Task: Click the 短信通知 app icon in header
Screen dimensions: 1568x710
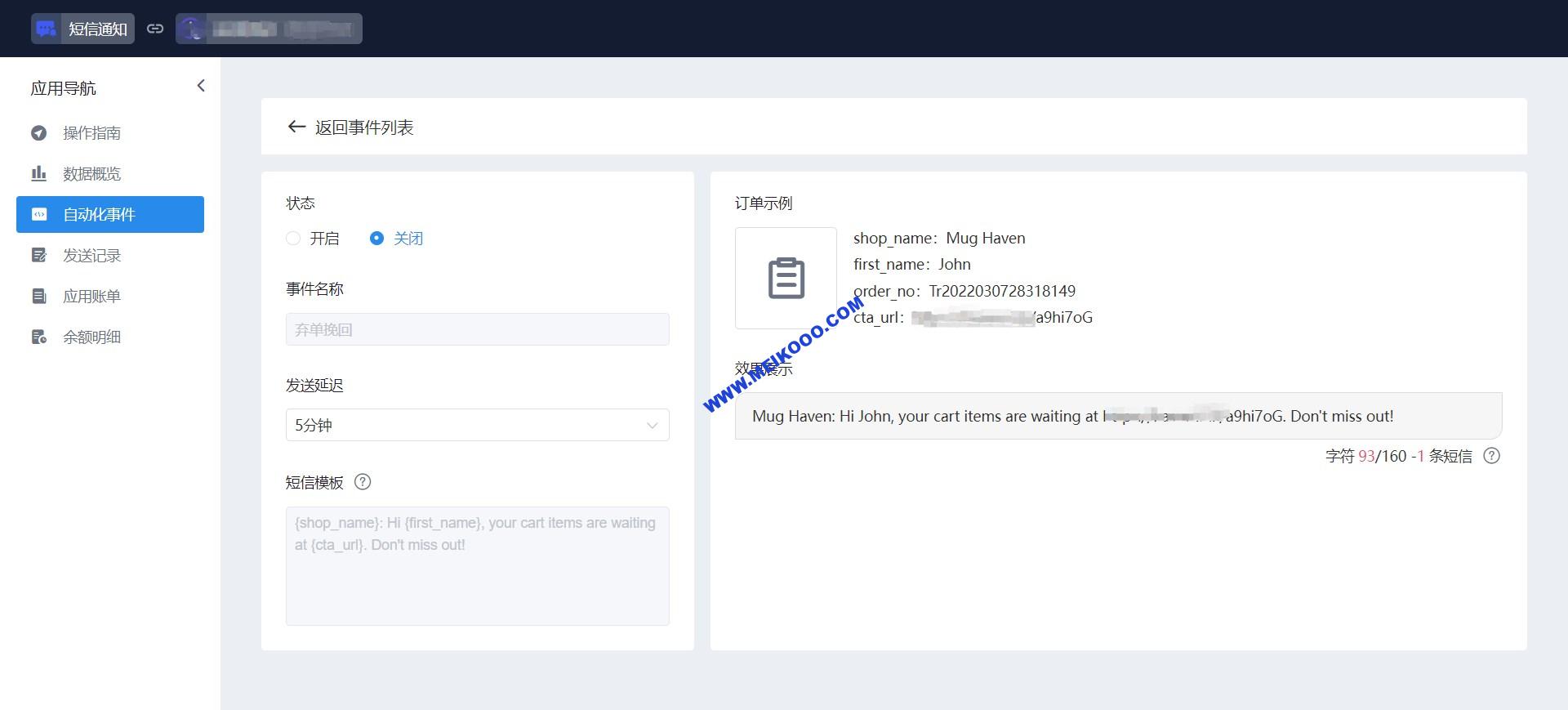Action: pyautogui.click(x=47, y=29)
